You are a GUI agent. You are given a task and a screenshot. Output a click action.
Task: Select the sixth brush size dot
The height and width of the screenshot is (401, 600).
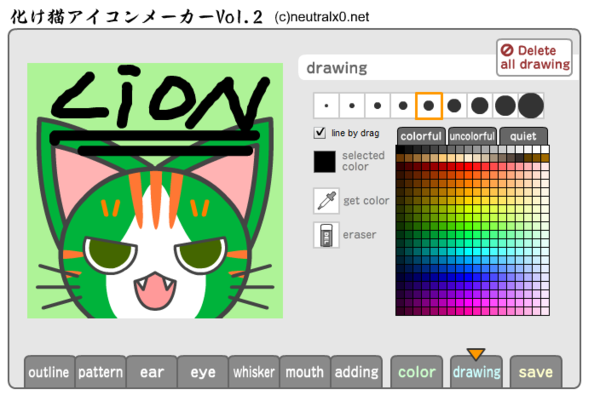(454, 106)
